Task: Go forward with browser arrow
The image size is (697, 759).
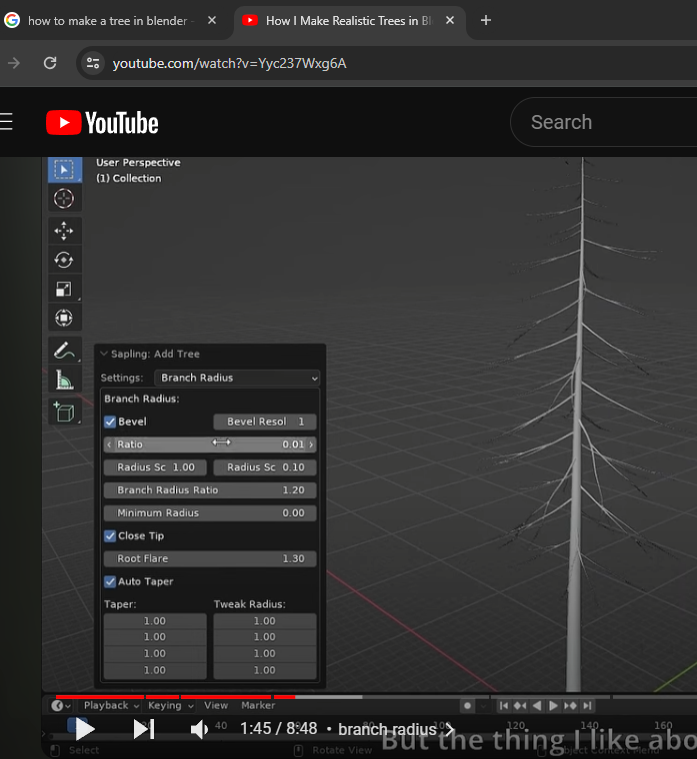Action: click(x=14, y=63)
